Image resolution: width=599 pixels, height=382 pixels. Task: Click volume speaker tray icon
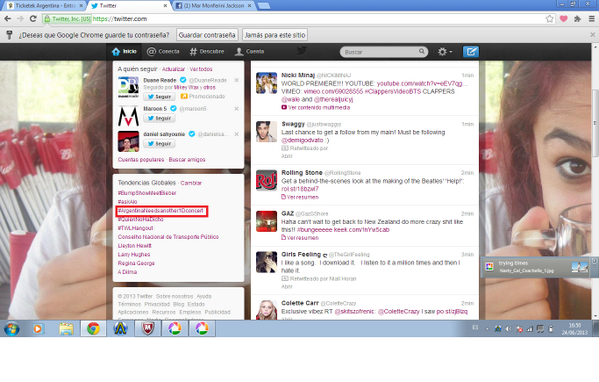pyautogui.click(x=508, y=329)
